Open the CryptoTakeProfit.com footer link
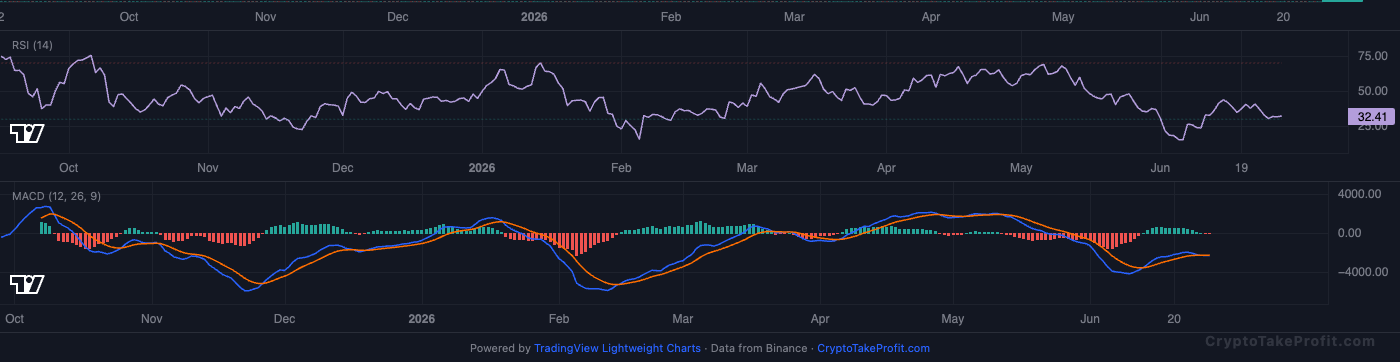The height and width of the screenshot is (362, 1400). [x=873, y=348]
